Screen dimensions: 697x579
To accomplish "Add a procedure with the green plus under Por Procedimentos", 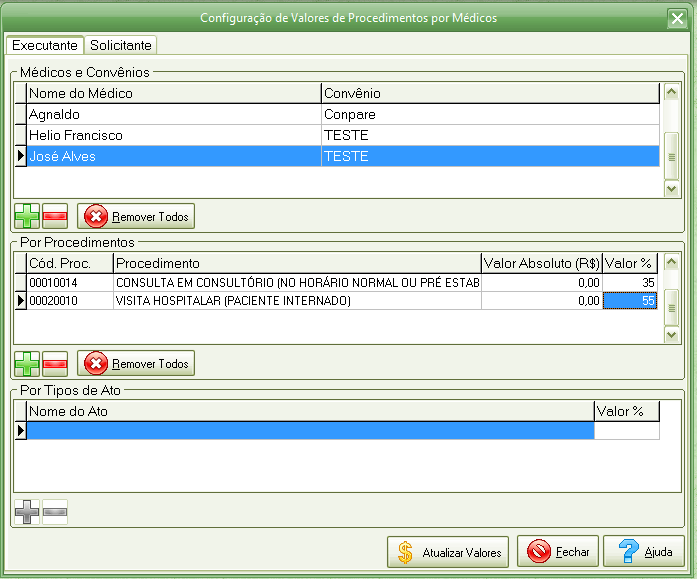I will coord(27,363).
